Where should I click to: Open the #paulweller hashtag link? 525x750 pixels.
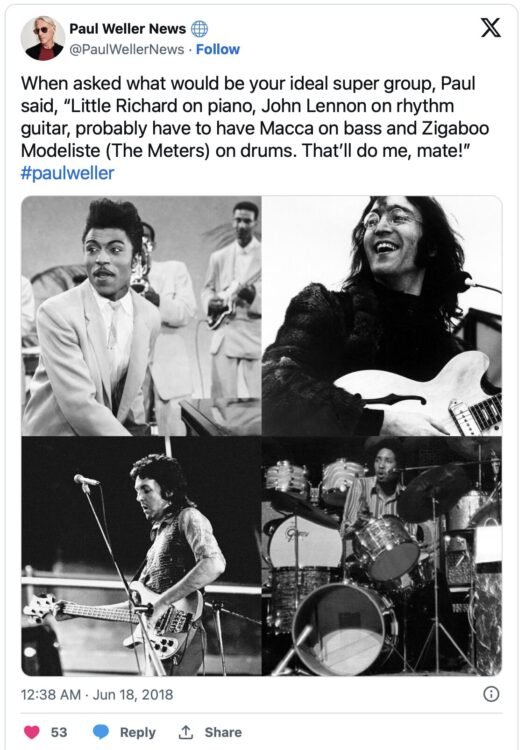[x=67, y=173]
